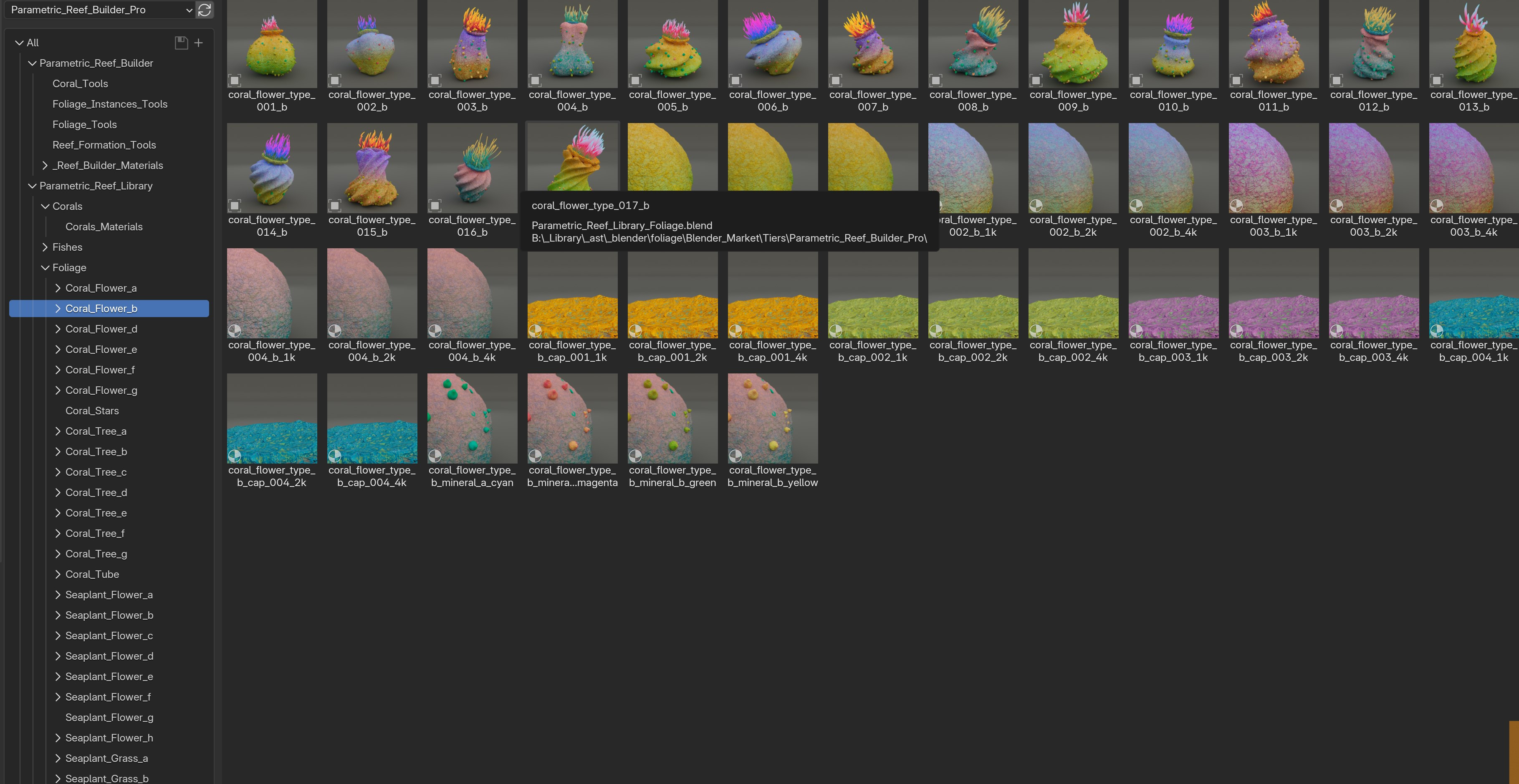1519x784 pixels.
Task: Click the refresh asset library icon
Action: point(205,10)
